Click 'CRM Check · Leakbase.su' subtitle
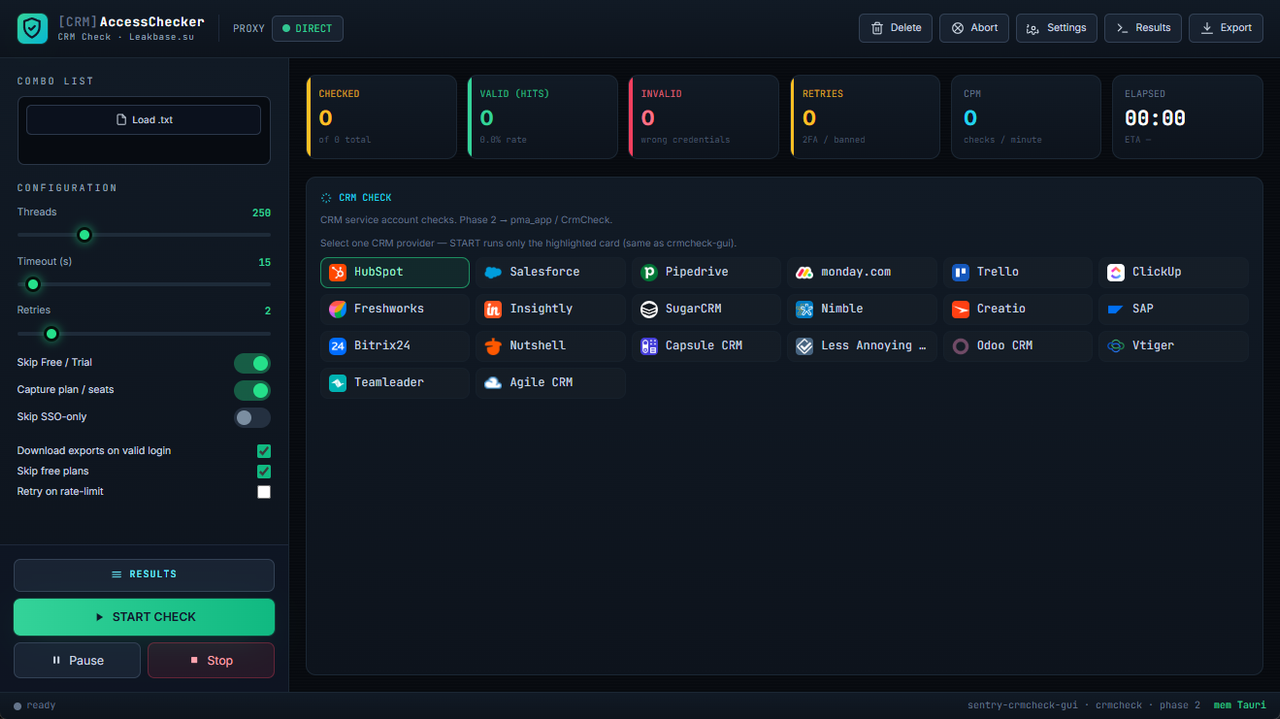 126,37
